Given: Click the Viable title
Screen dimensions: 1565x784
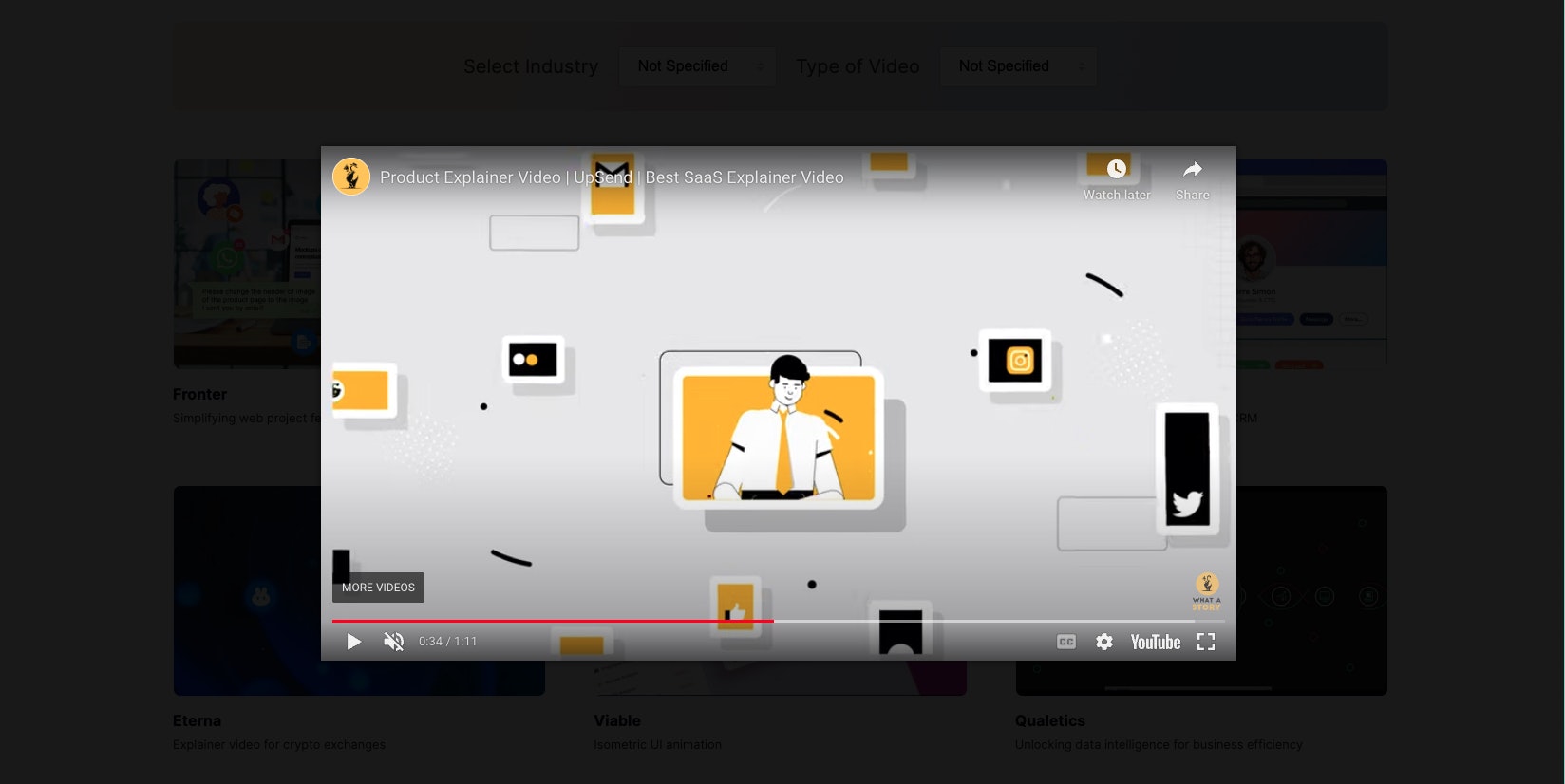Looking at the screenshot, I should tap(617, 720).
